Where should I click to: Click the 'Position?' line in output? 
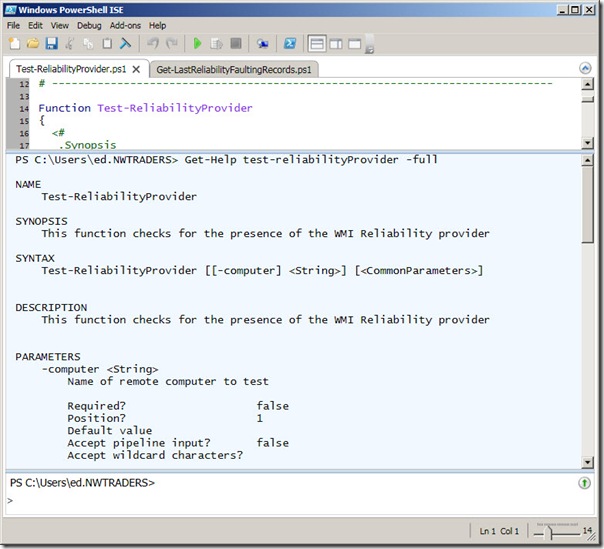point(165,418)
